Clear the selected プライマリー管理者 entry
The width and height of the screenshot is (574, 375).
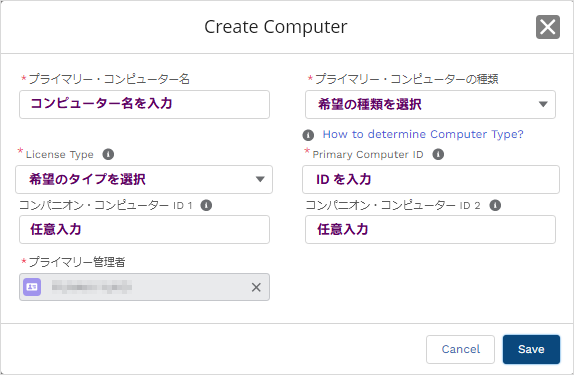[x=256, y=287]
